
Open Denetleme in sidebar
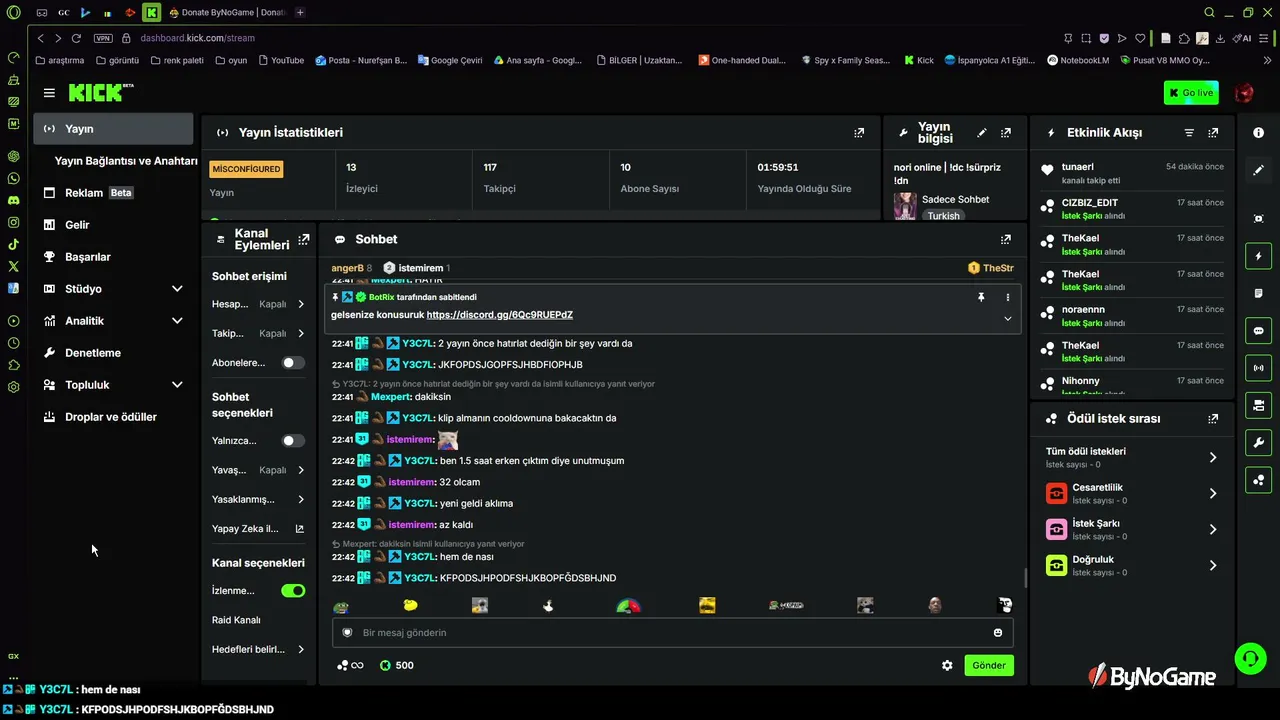tap(113, 353)
